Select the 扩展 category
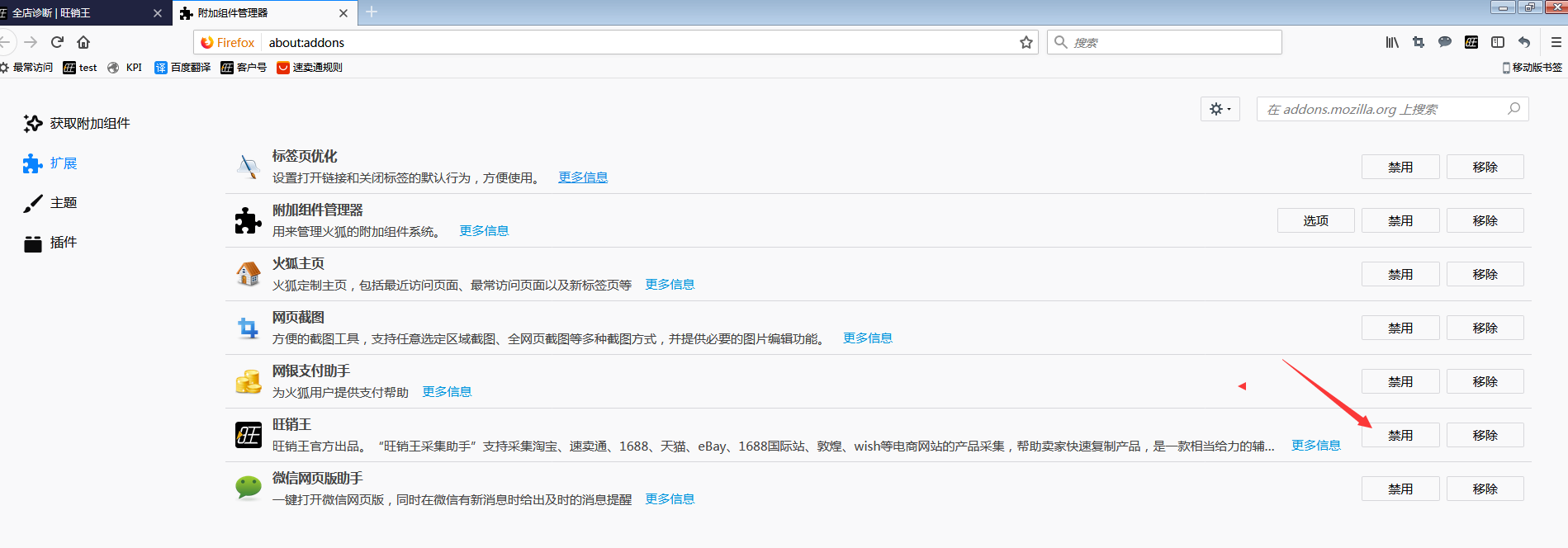The height and width of the screenshot is (548, 1568). pos(50,163)
